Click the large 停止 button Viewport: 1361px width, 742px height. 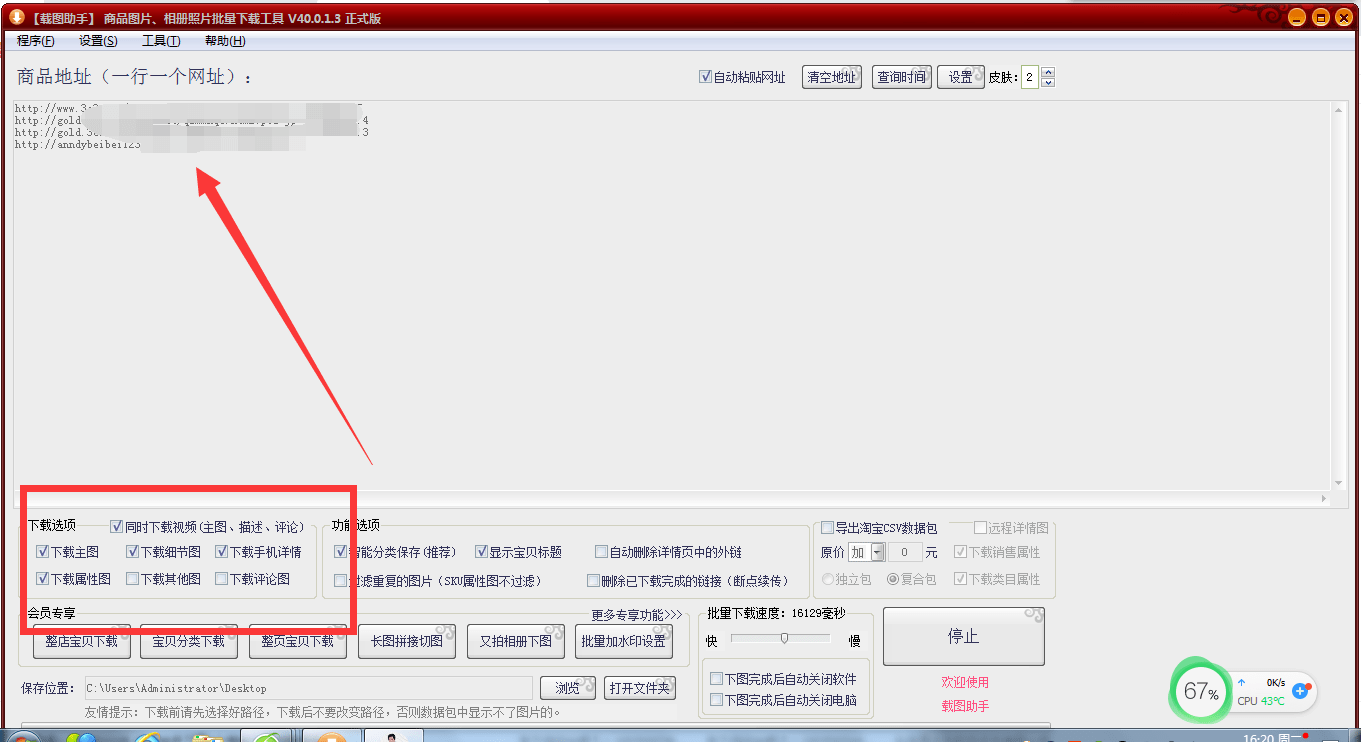coord(964,636)
